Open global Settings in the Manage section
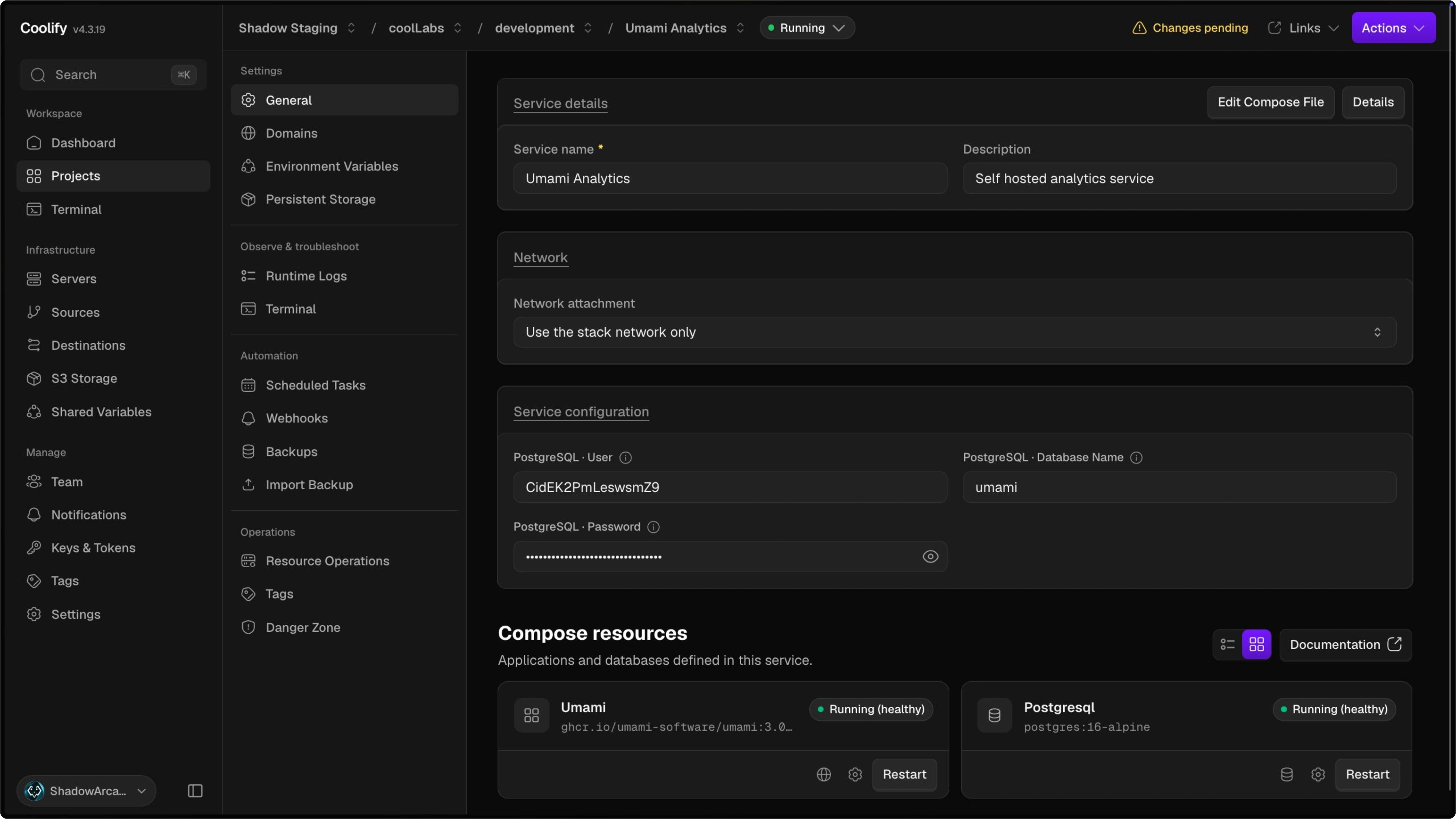Viewport: 1456px width, 819px height. tap(114, 614)
